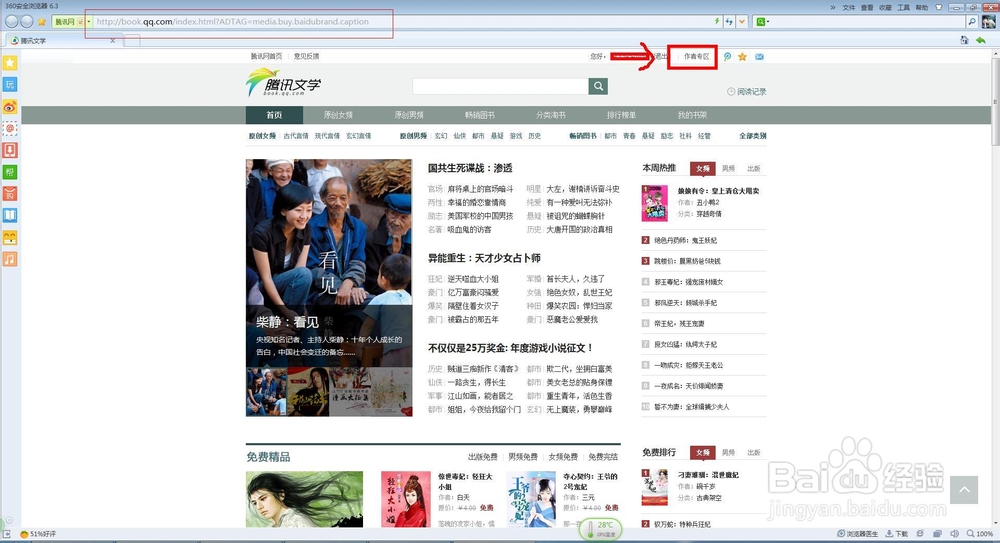This screenshot has height=543, width=1000.
Task: Go to the 排行榜单 navigation tab
Action: coord(621,115)
